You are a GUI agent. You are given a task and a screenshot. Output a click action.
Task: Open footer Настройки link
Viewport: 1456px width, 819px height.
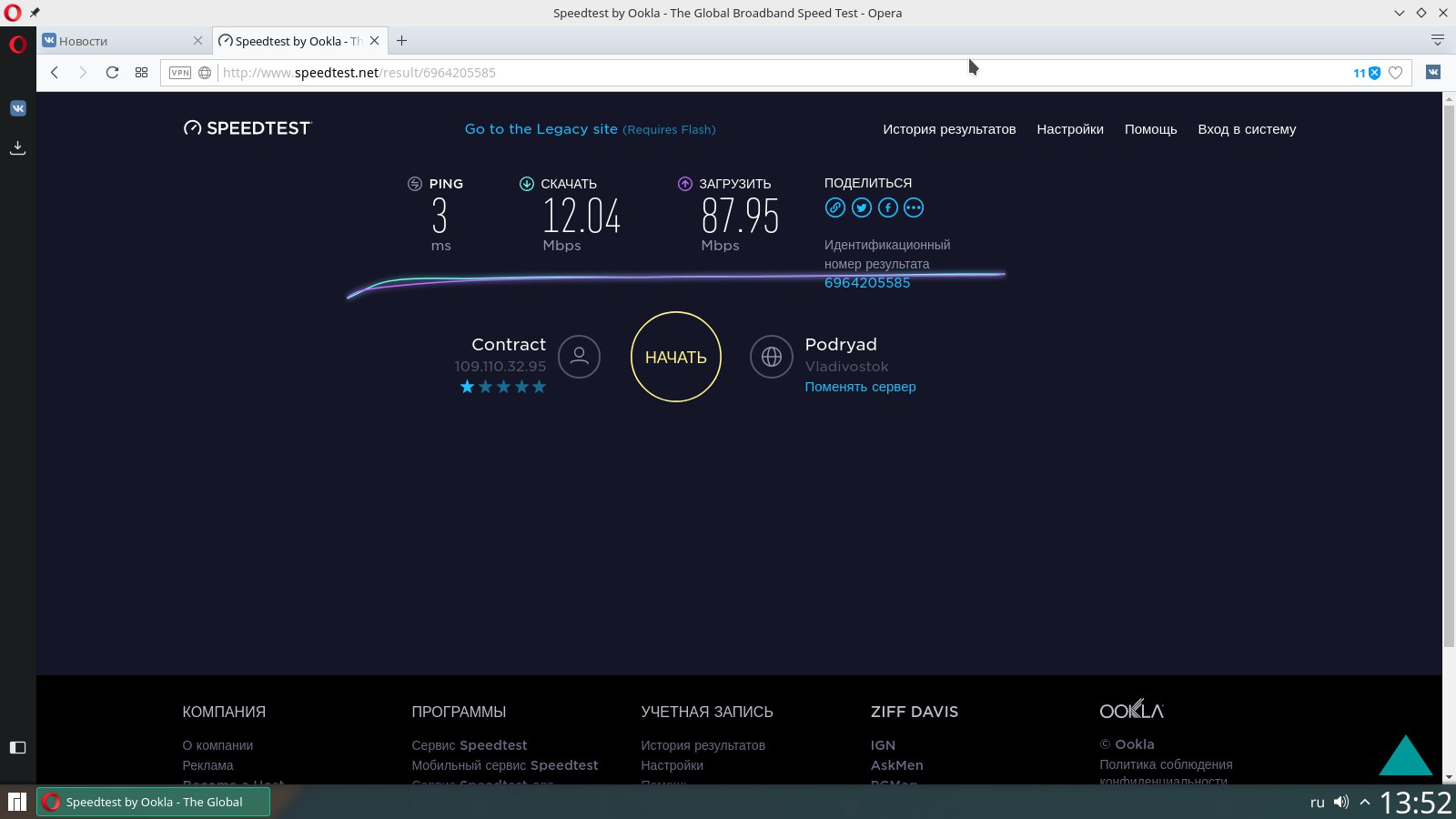[x=672, y=765]
